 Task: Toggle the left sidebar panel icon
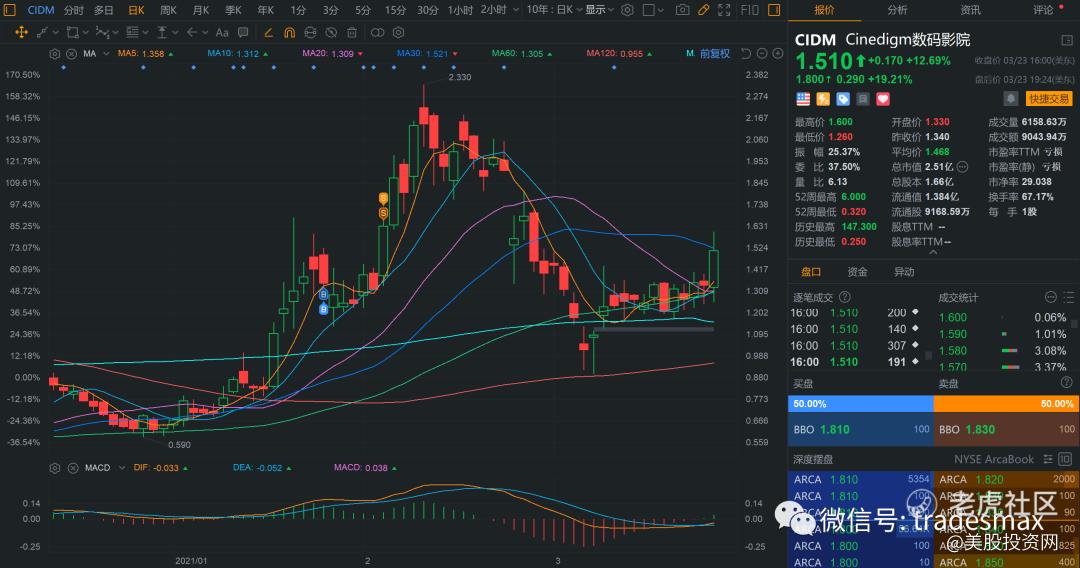tap(10, 10)
